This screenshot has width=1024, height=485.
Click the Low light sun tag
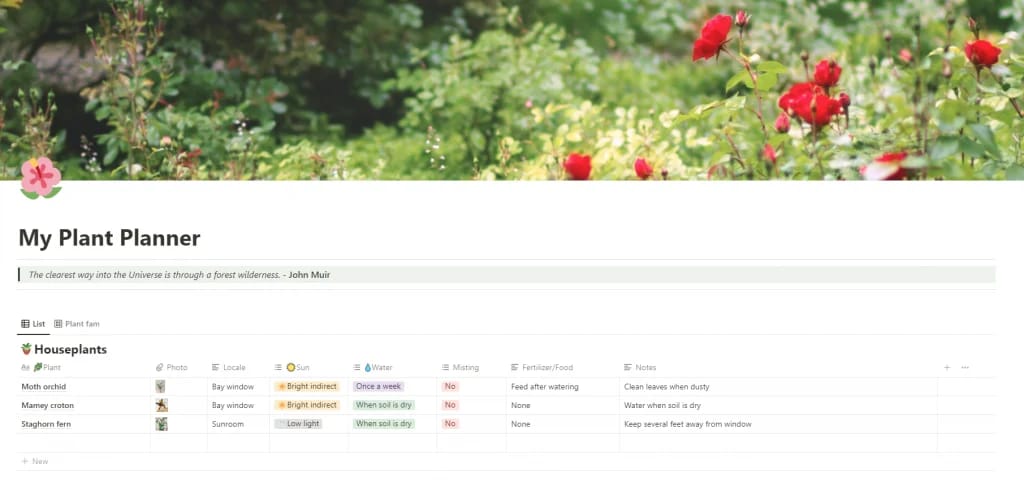[x=298, y=424]
